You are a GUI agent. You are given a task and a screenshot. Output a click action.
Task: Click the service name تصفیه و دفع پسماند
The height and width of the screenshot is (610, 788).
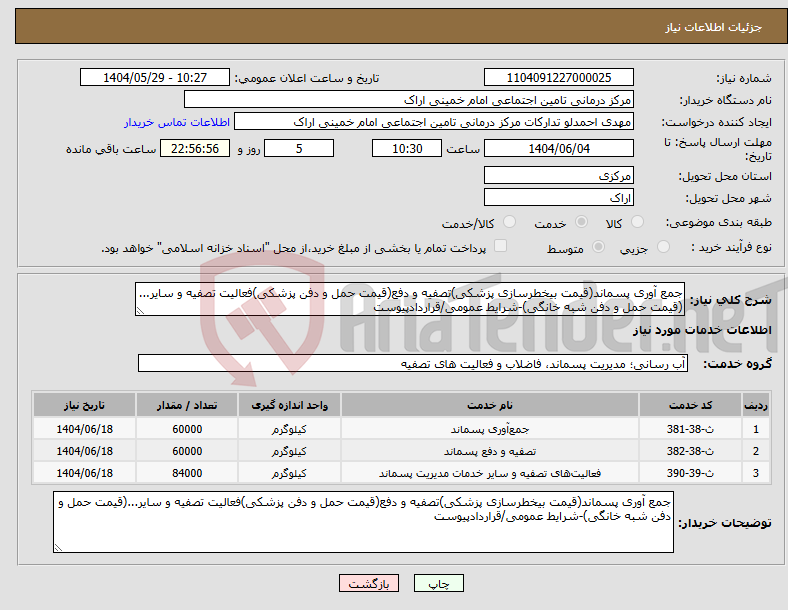pos(489,451)
